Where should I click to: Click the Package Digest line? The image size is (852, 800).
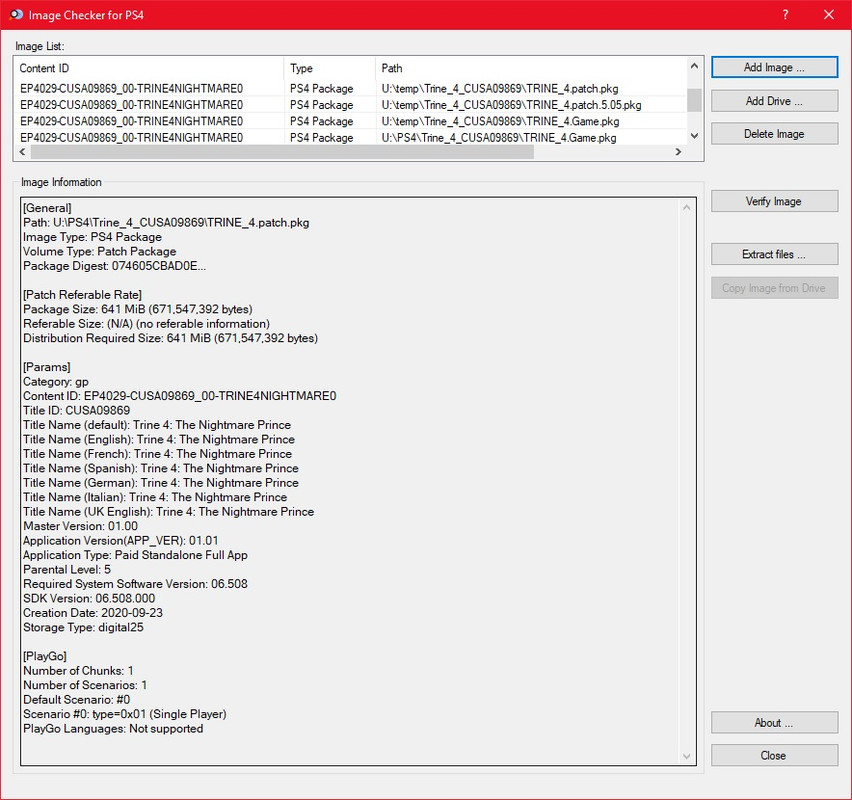coord(115,266)
